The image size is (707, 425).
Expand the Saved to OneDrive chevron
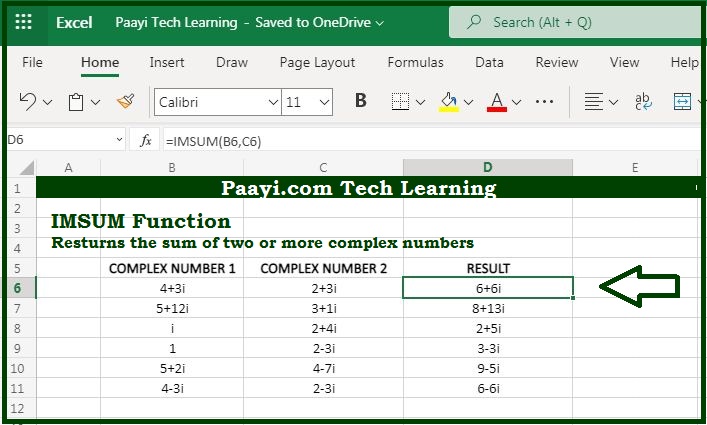[x=380, y=23]
